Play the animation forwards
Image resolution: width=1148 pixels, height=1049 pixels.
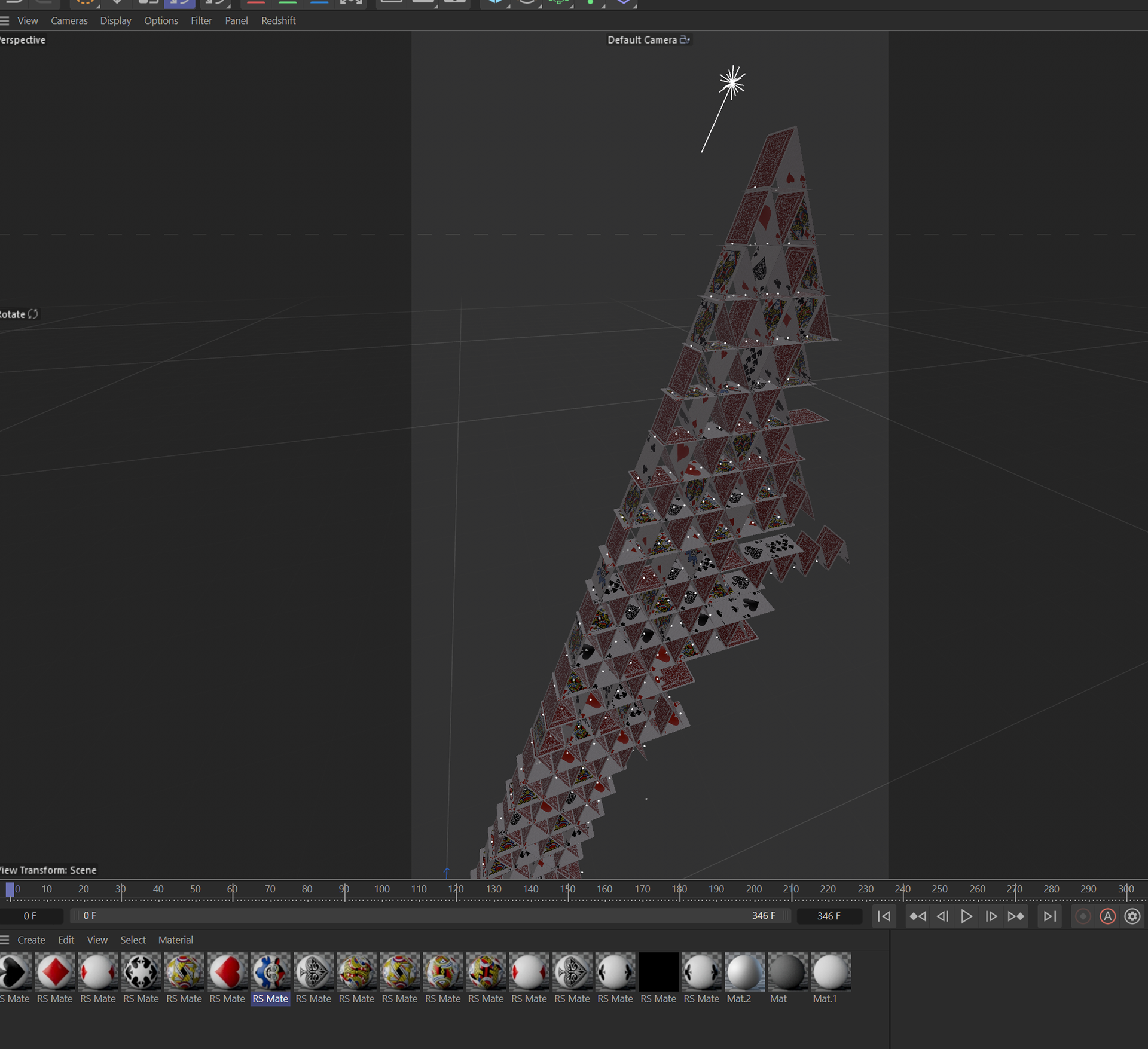(x=966, y=916)
